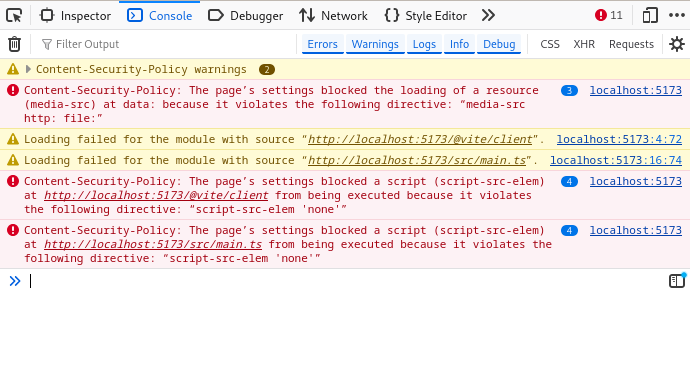This screenshot has width=690, height=366.
Task: Open the Inspector tab
Action: (x=75, y=16)
